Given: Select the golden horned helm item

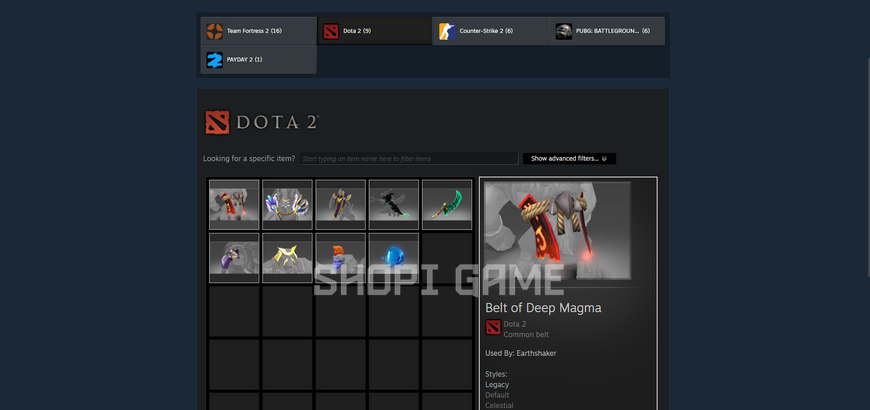Looking at the screenshot, I should pos(287,258).
